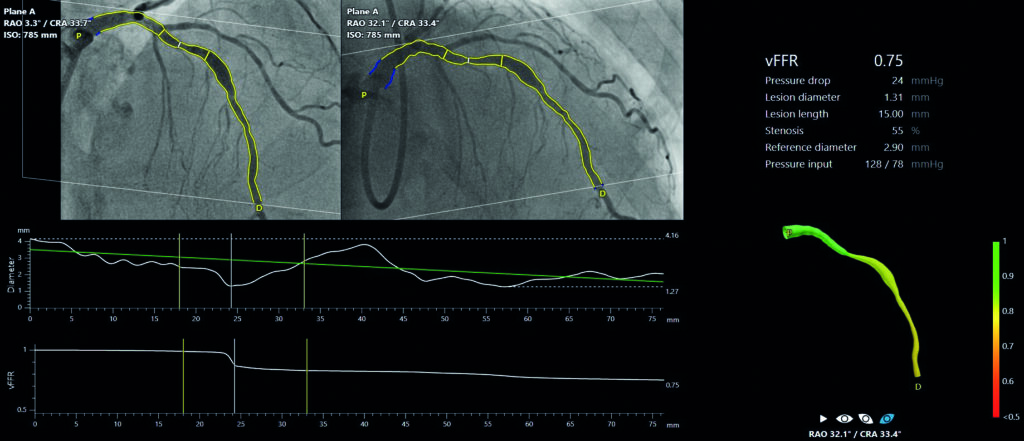The image size is (1024, 441).
Task: Click the Lesion length 15.00 value
Action: click(x=887, y=114)
